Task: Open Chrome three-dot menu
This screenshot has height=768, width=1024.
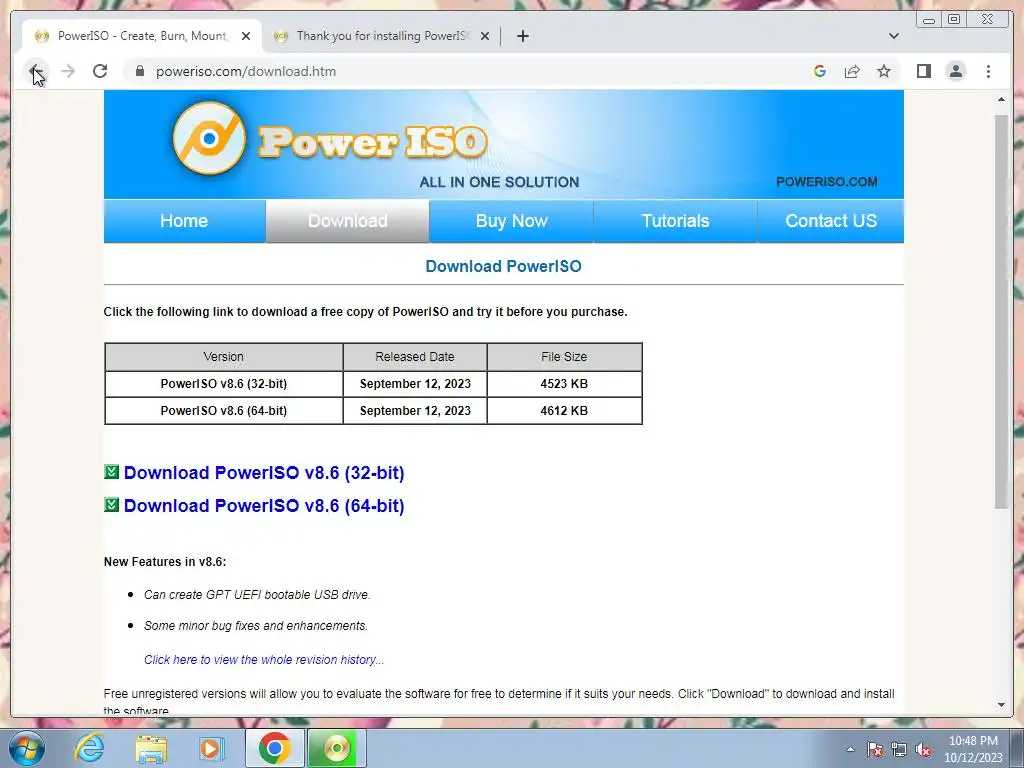Action: (988, 71)
